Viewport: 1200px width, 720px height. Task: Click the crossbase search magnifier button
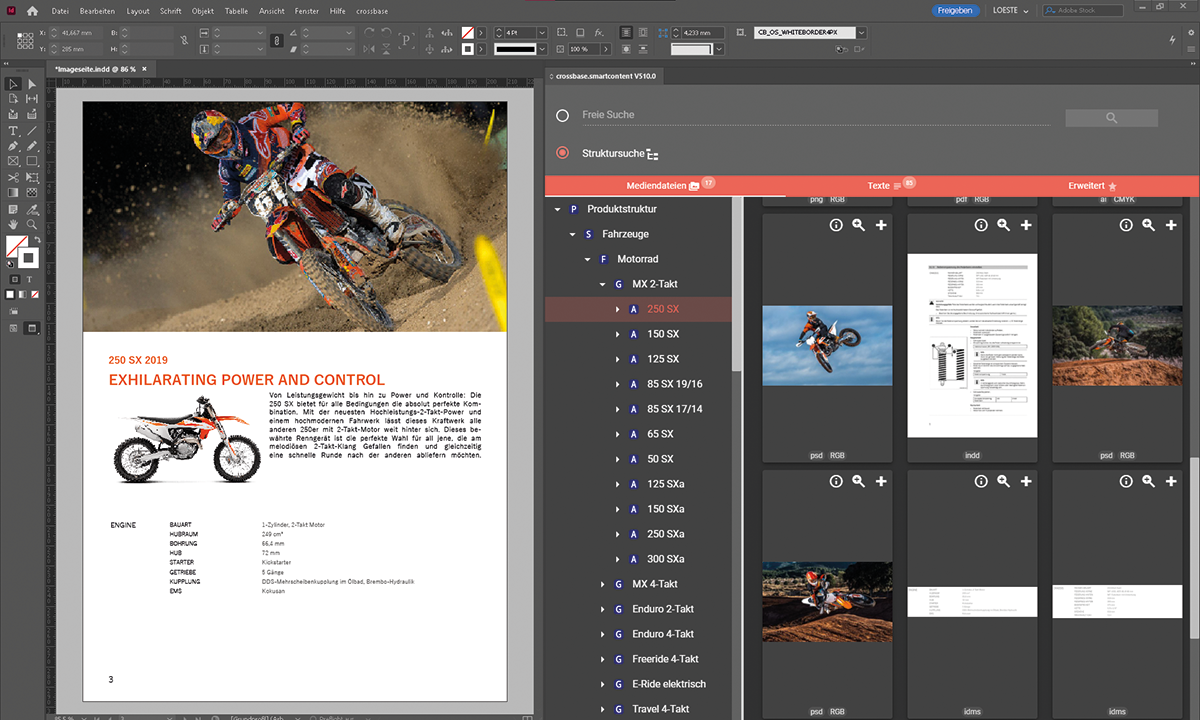point(1111,118)
